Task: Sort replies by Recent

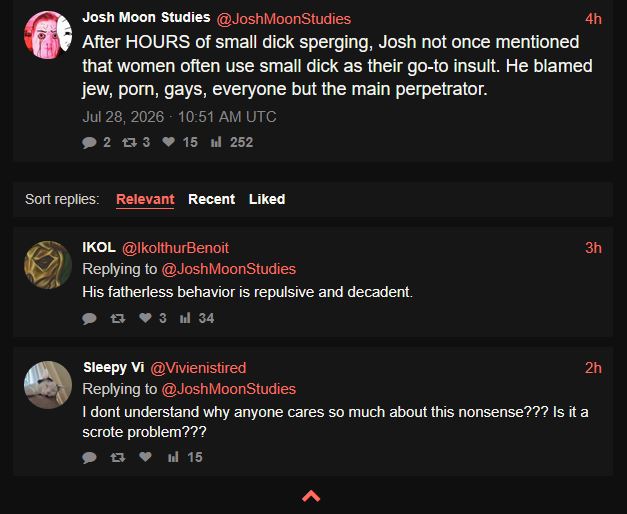Action: 212,199
